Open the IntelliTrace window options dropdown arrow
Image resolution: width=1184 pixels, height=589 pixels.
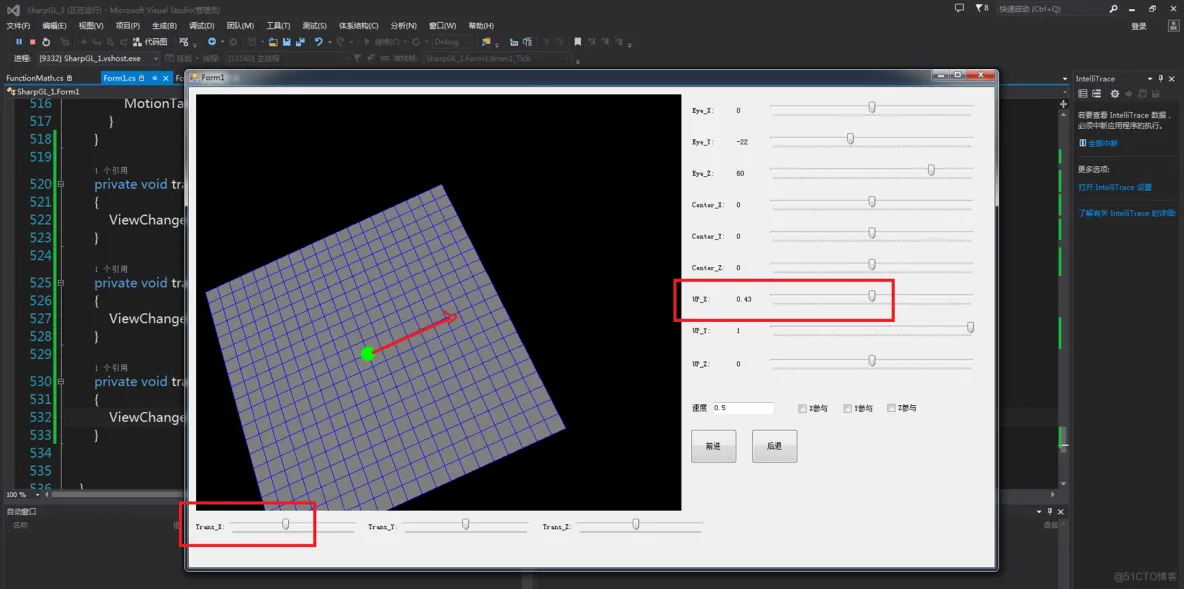coord(1149,79)
